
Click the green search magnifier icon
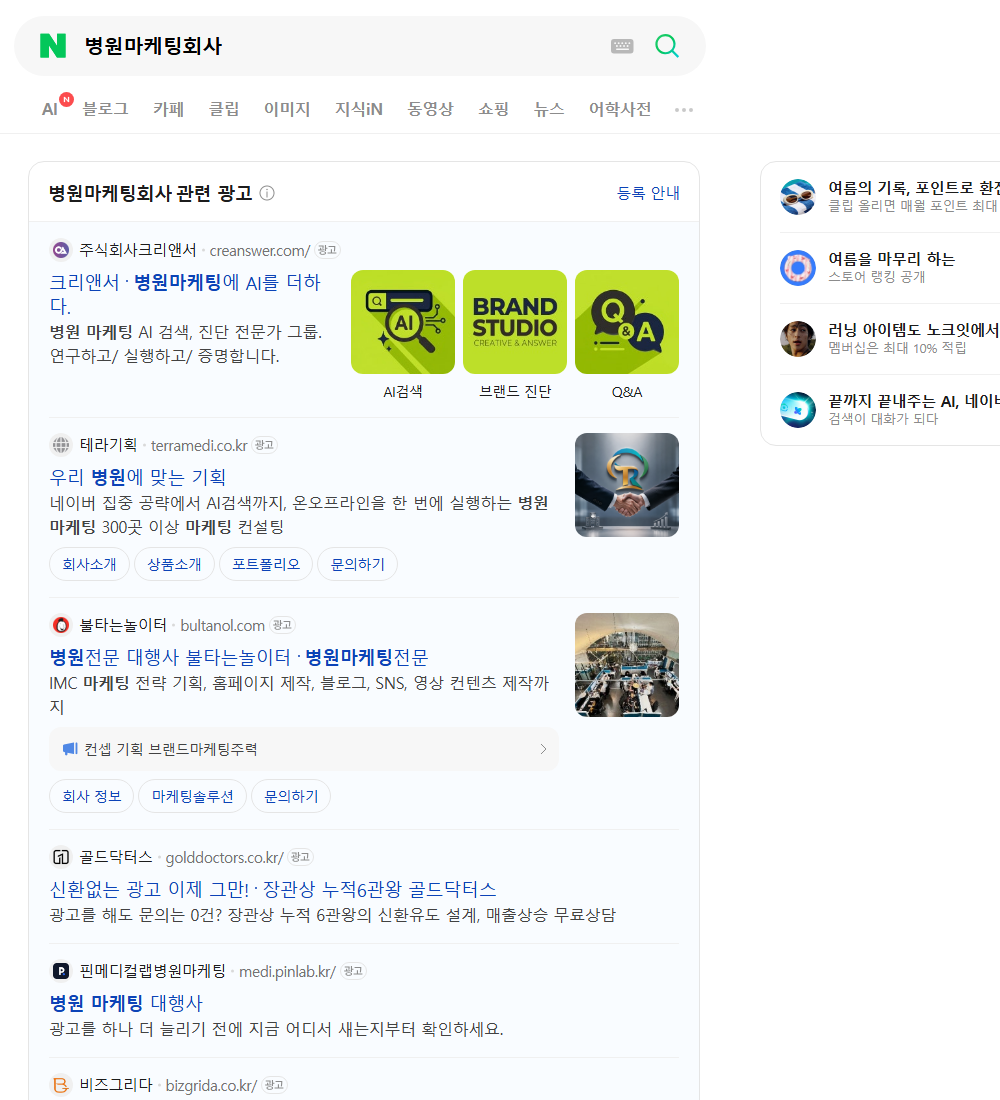(667, 46)
